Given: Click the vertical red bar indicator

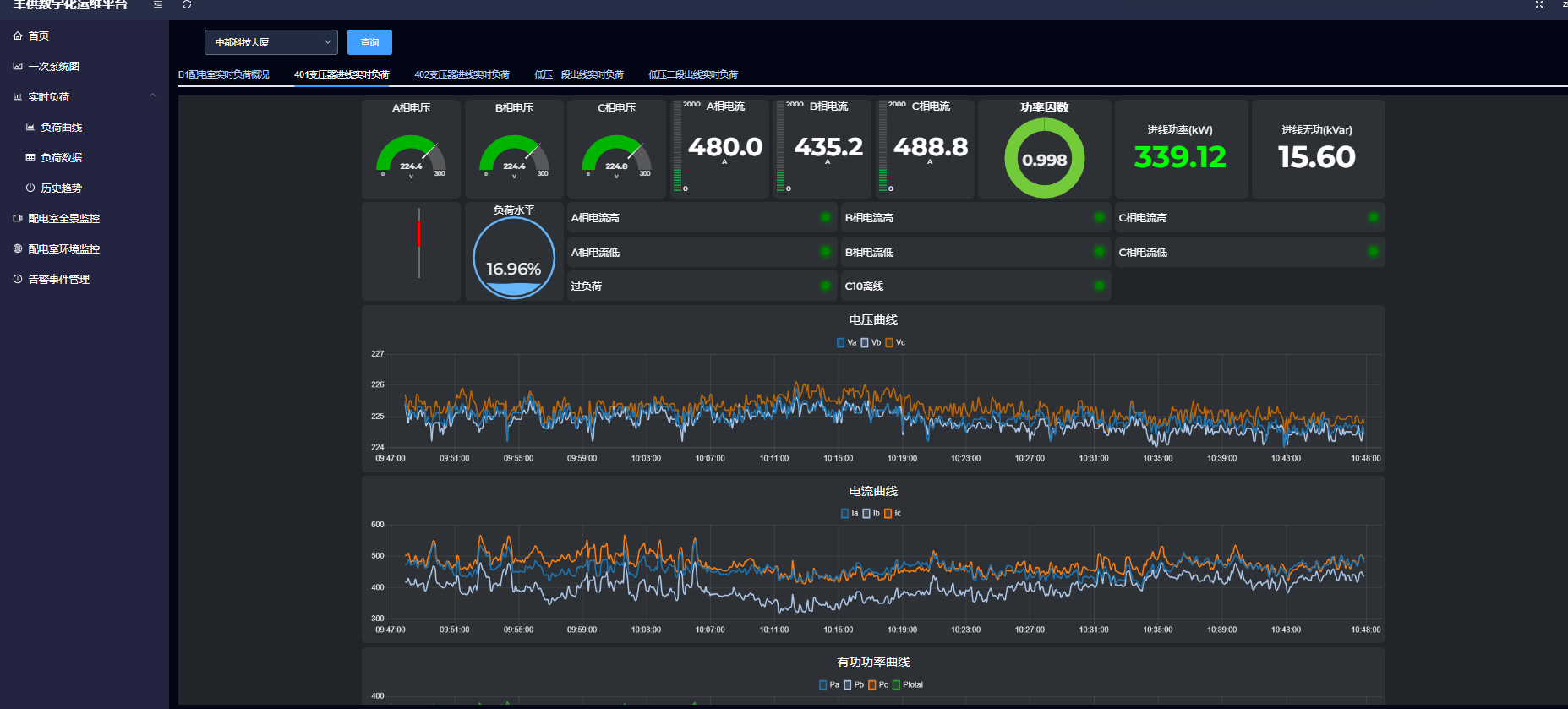Looking at the screenshot, I should pyautogui.click(x=418, y=243).
